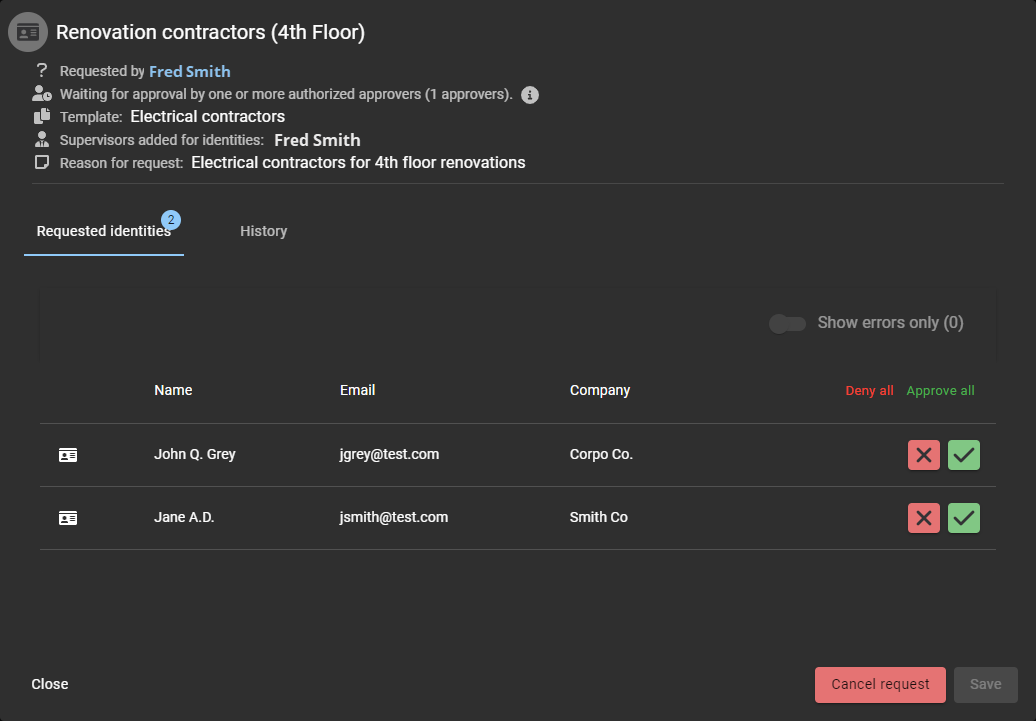Select the Requested identities tab

(x=103, y=231)
